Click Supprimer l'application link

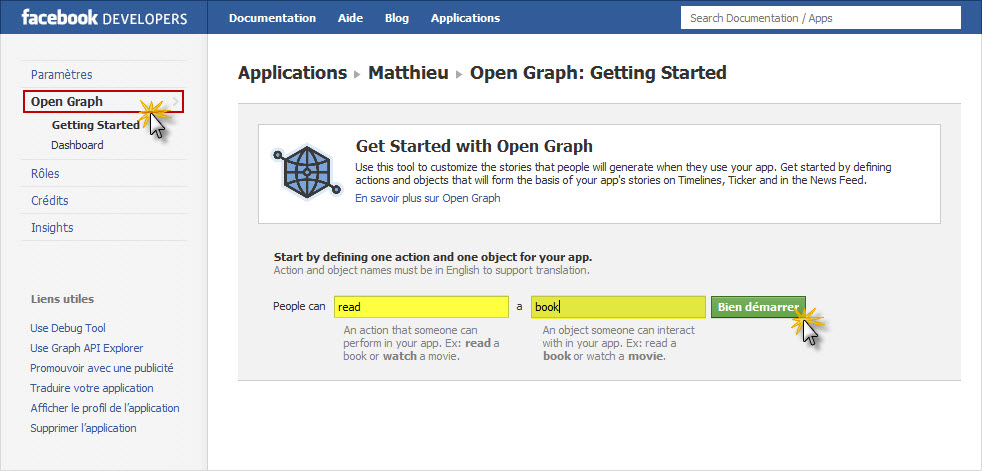coord(83,428)
